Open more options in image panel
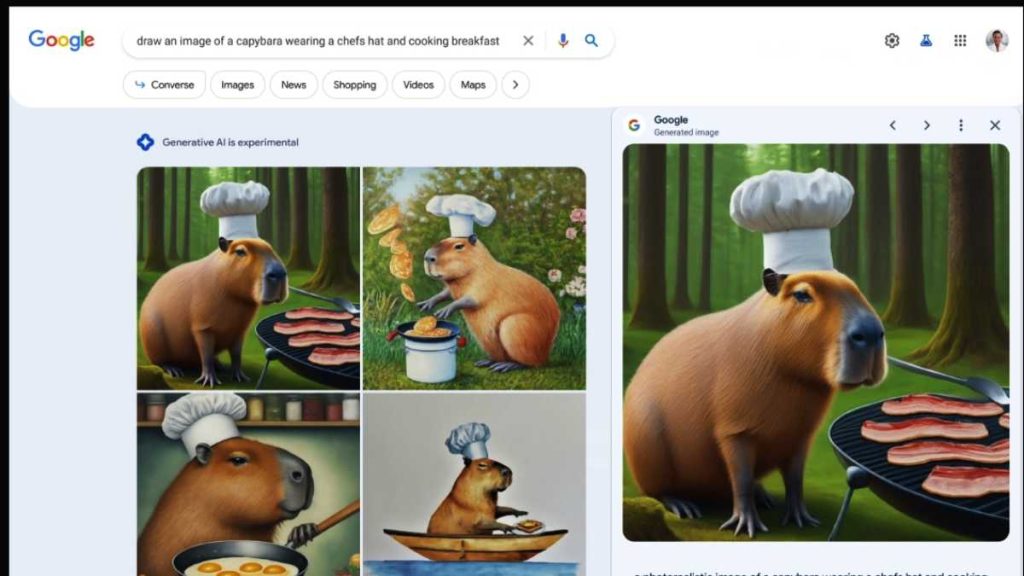The width and height of the screenshot is (1024, 576). [961, 125]
